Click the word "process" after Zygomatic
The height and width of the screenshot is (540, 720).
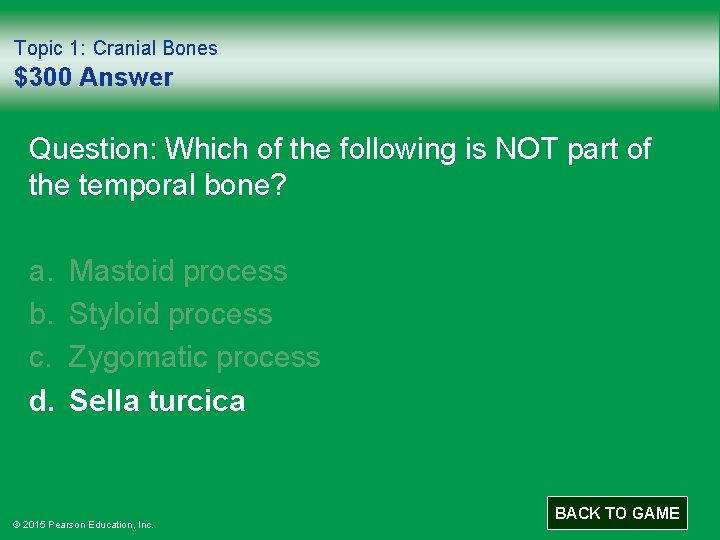coord(268,359)
